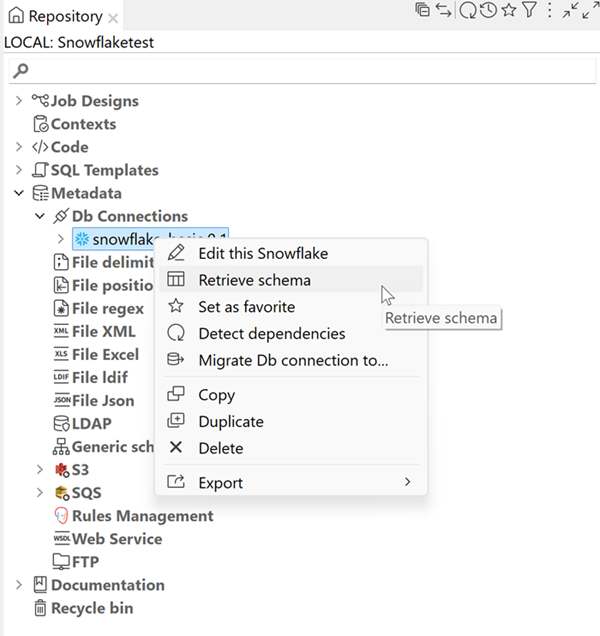Click the FTP folder icon

[61, 562]
